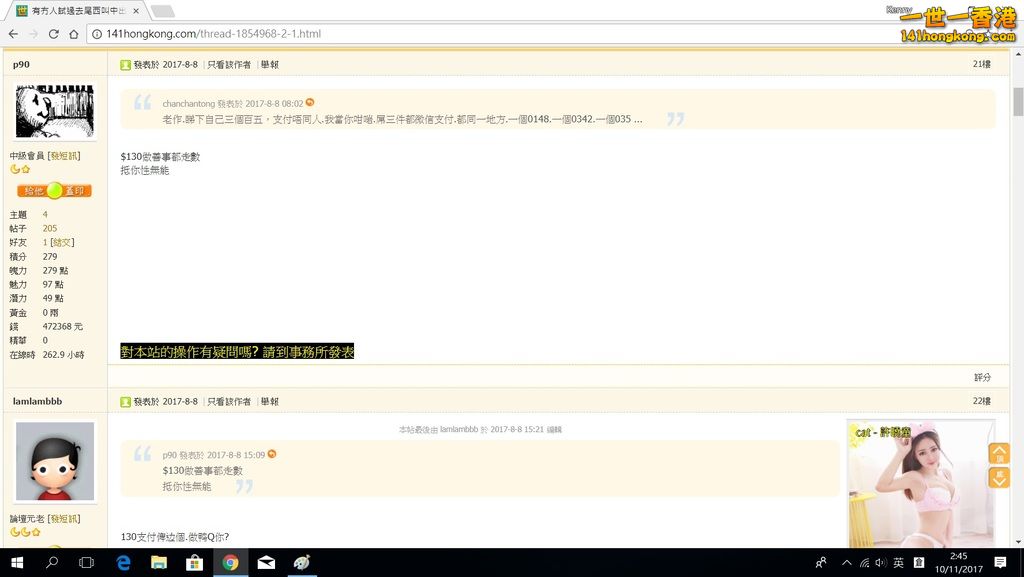Screen dimensions: 1024x577
Task: Open Chrome from the taskbar
Action: [x=231, y=563]
